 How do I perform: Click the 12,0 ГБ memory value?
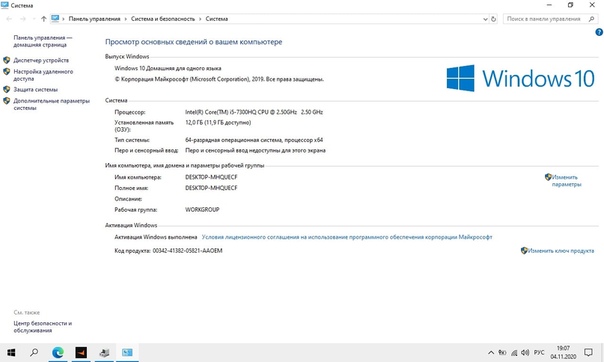click(x=218, y=122)
